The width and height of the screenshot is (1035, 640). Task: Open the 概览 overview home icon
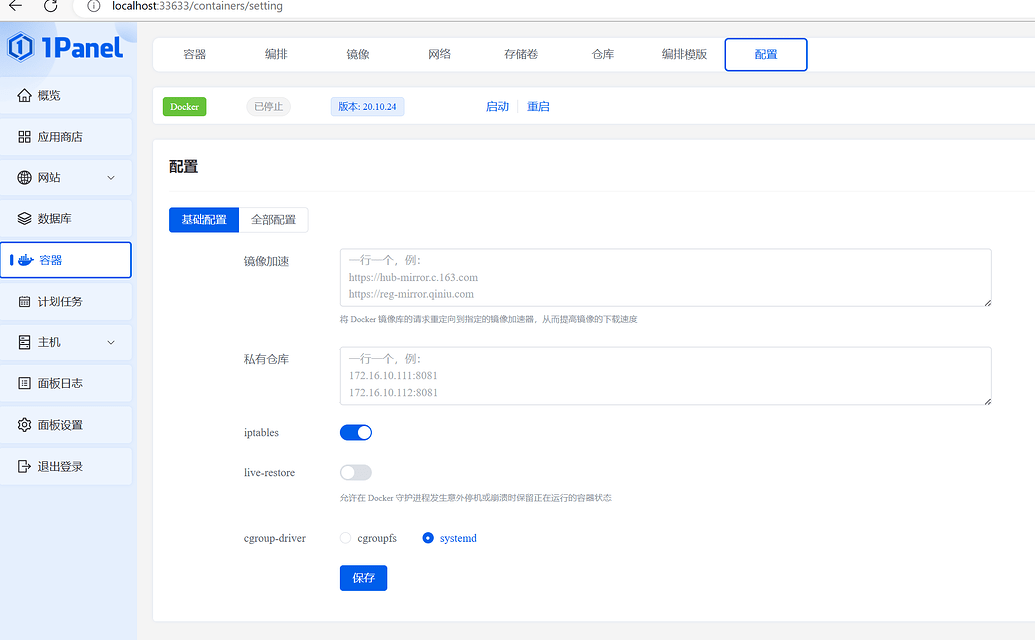click(24, 96)
